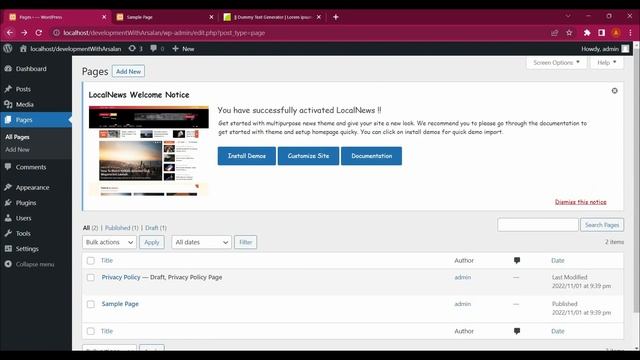Expand the Screen Options panel

[x=556, y=62]
